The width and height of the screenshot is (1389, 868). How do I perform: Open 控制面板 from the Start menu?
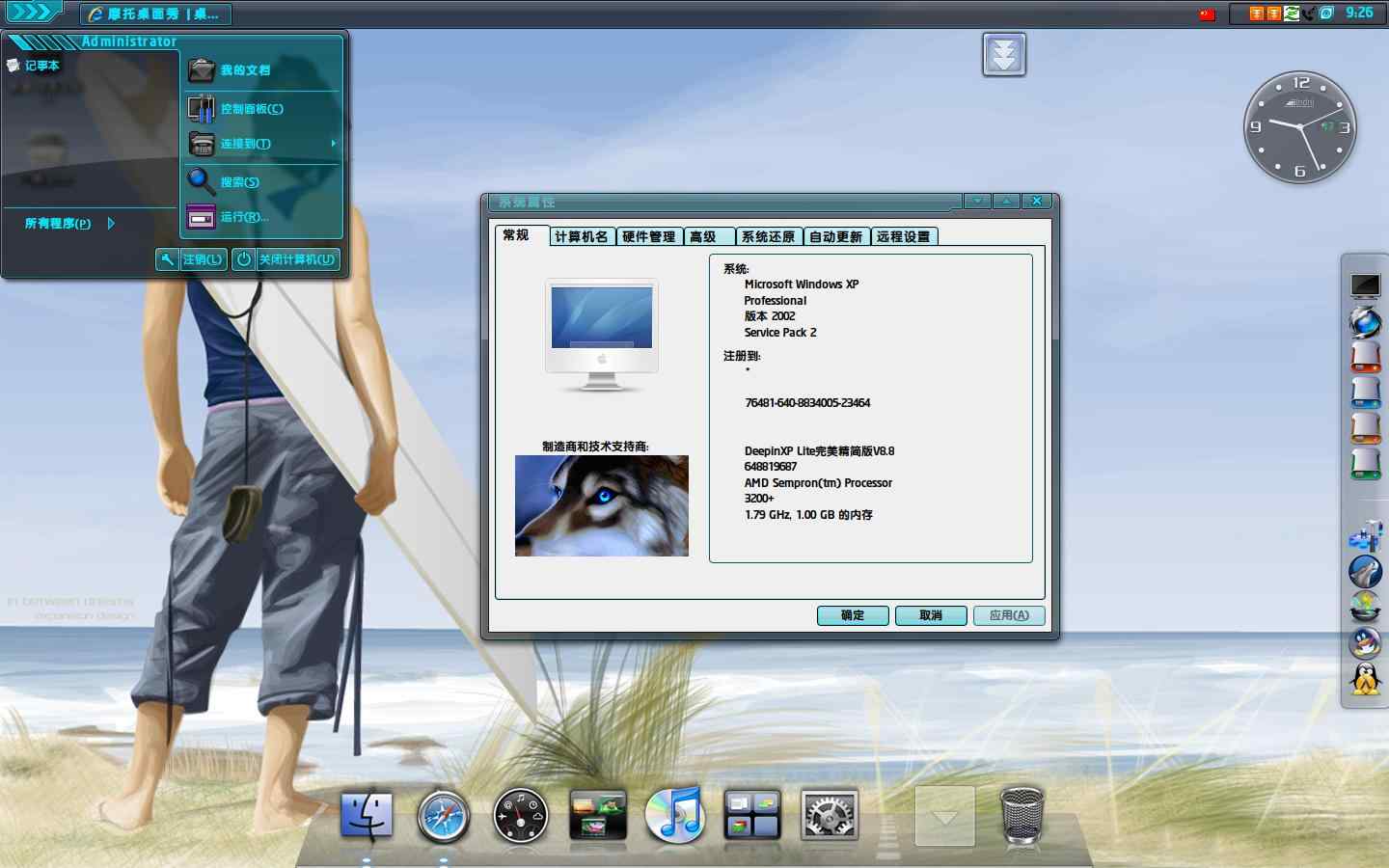[x=262, y=109]
